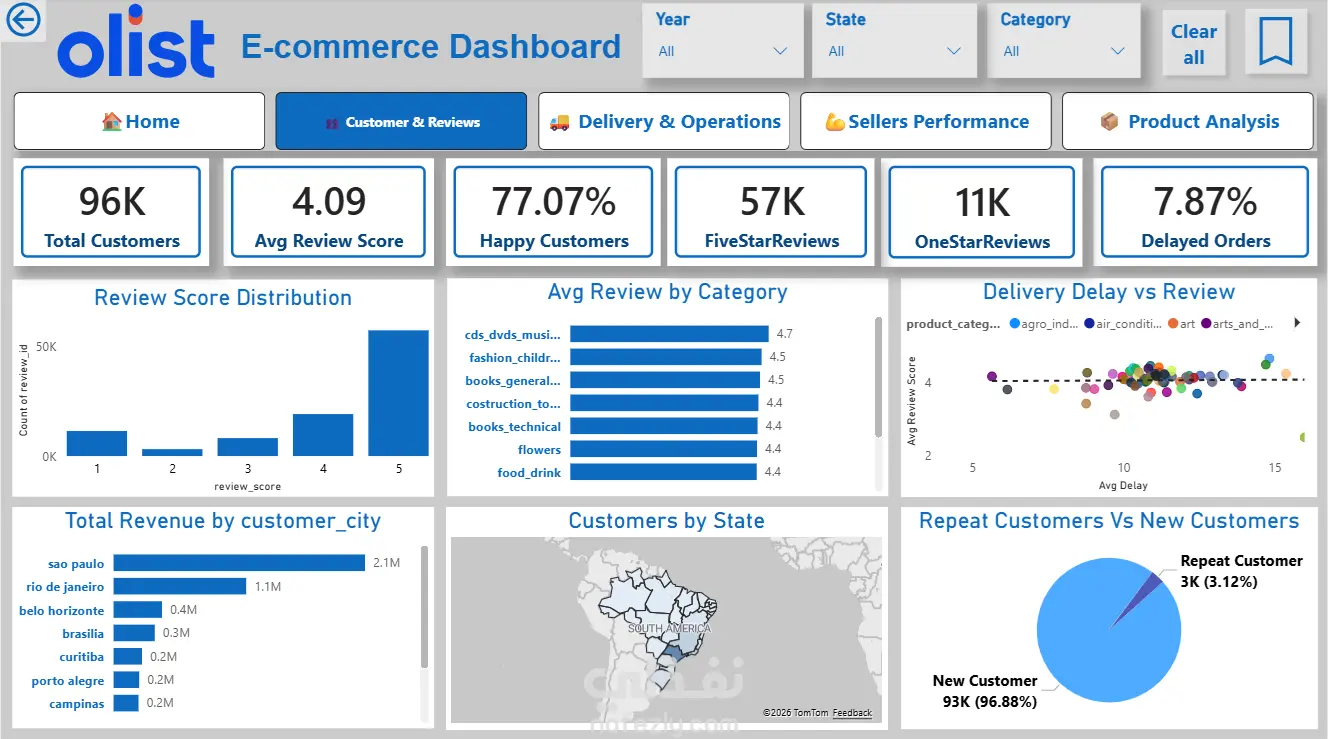Switch to Customer & Reviews tab
Image resolution: width=1328 pixels, height=739 pixels.
click(401, 121)
